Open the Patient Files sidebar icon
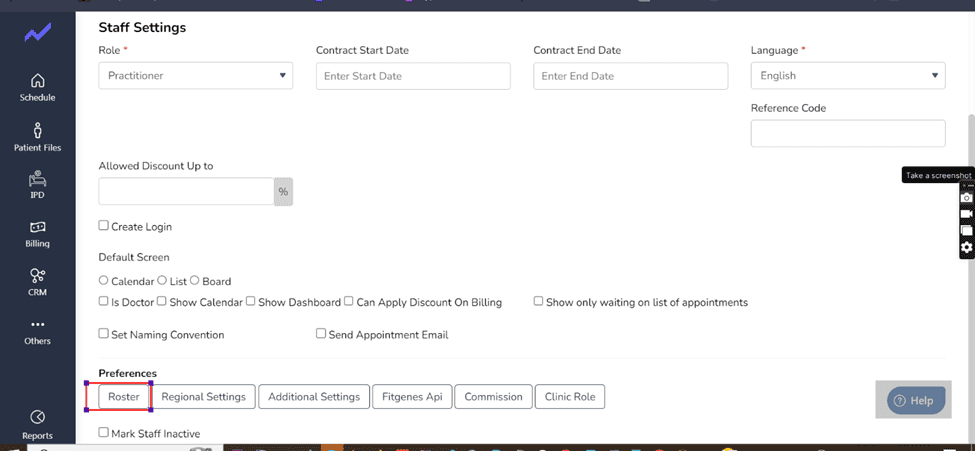This screenshot has width=975, height=451. click(x=37, y=131)
